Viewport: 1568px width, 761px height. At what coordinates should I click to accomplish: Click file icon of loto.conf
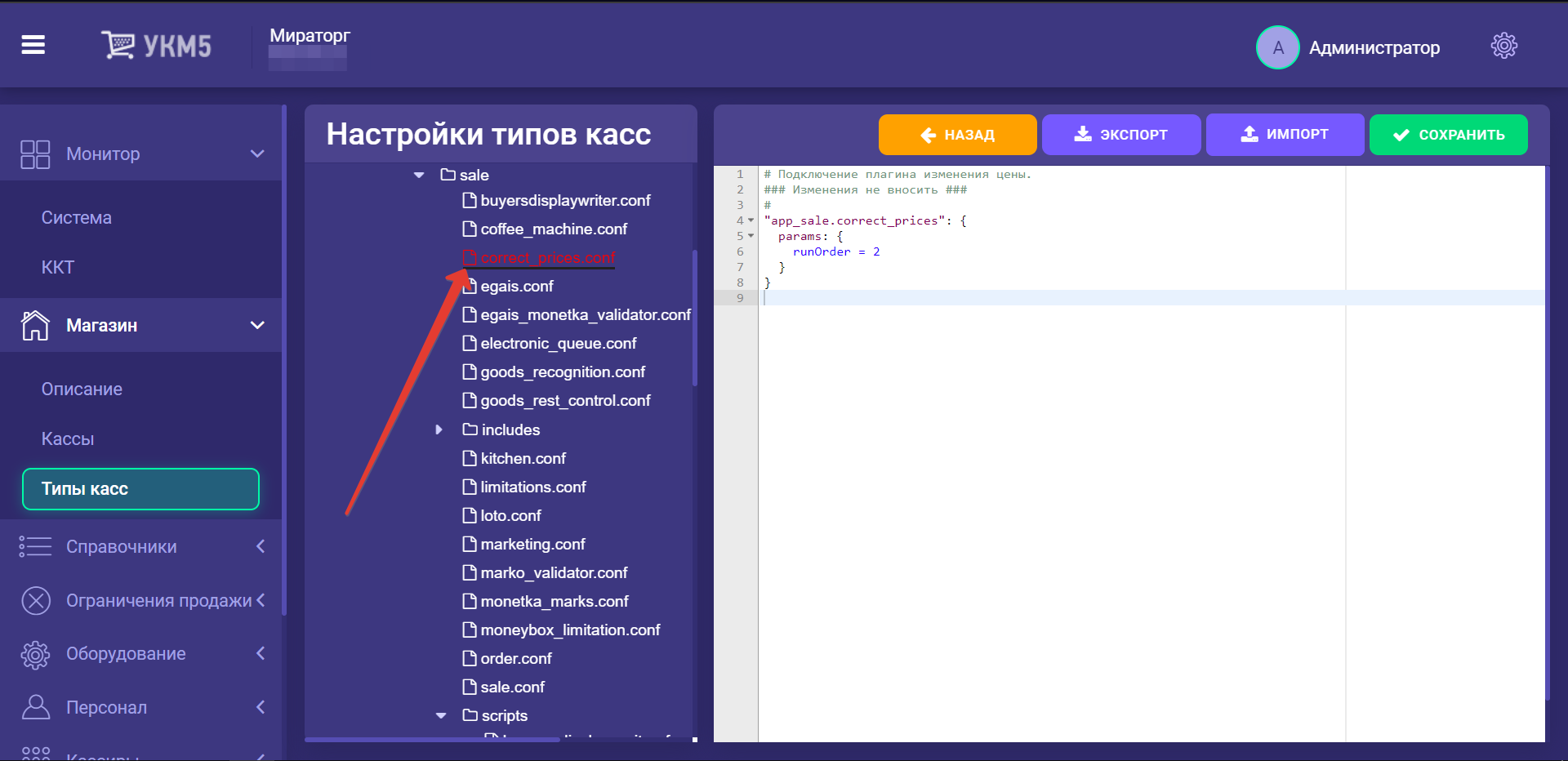coord(470,515)
